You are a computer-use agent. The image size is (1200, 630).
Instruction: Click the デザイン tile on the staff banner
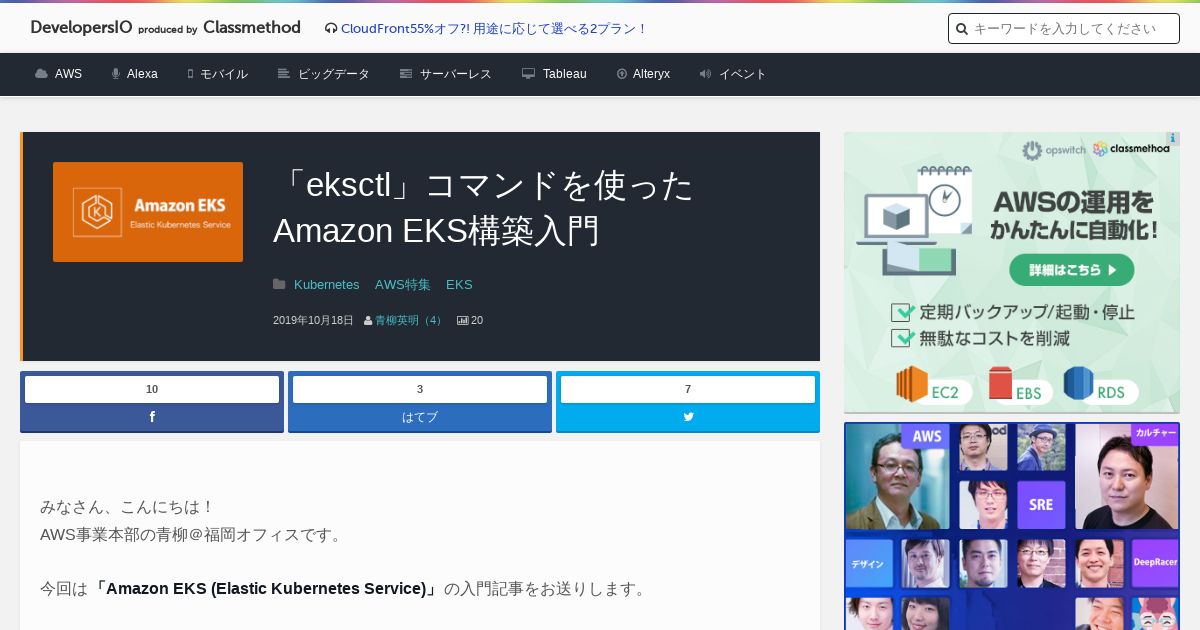868,564
